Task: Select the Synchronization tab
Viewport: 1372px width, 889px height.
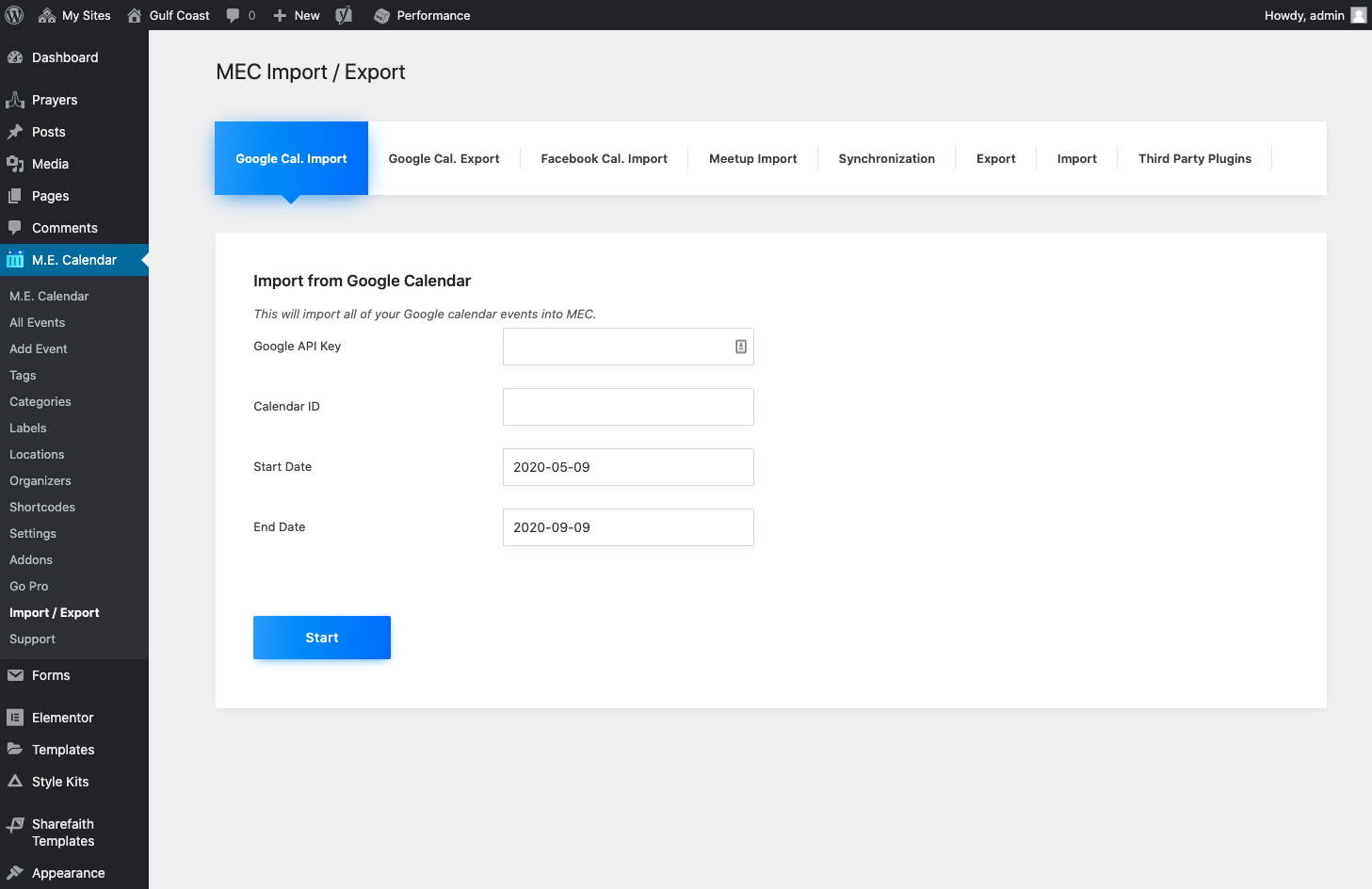Action: pyautogui.click(x=886, y=158)
